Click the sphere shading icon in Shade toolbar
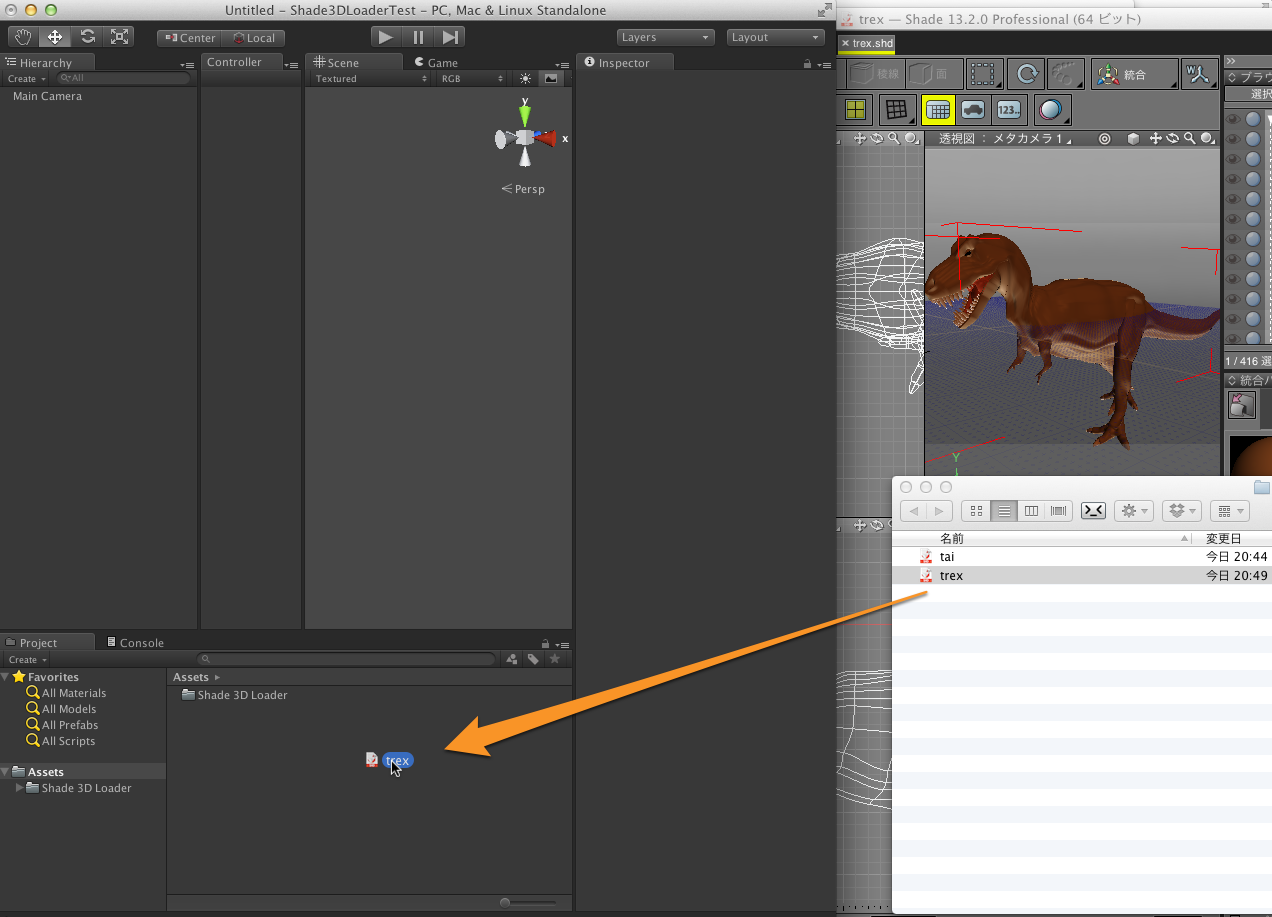This screenshot has width=1272, height=917. point(1051,110)
